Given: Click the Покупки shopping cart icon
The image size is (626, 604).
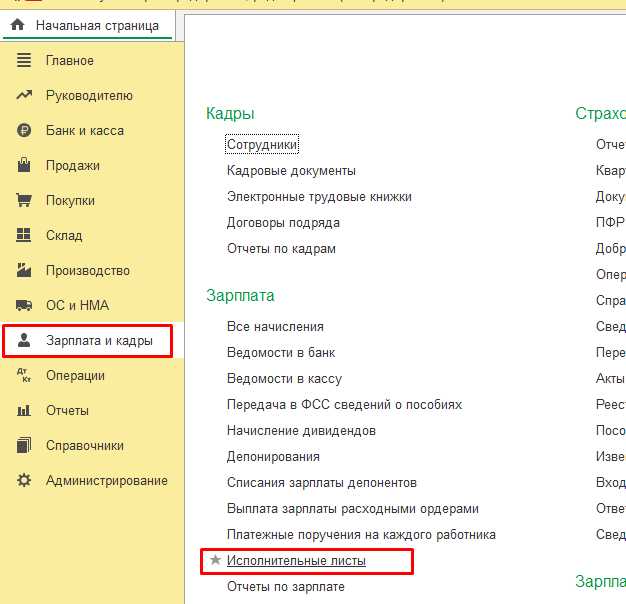Looking at the screenshot, I should 25,201.
